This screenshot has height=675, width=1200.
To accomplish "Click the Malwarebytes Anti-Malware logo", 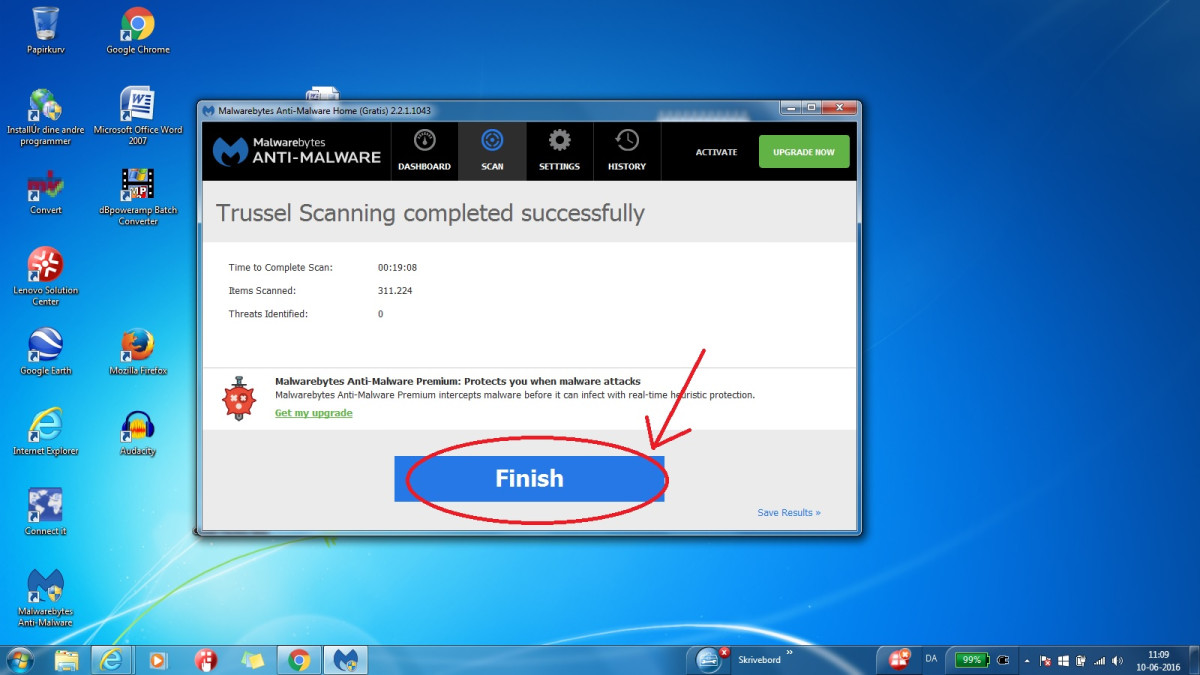I will 297,150.
